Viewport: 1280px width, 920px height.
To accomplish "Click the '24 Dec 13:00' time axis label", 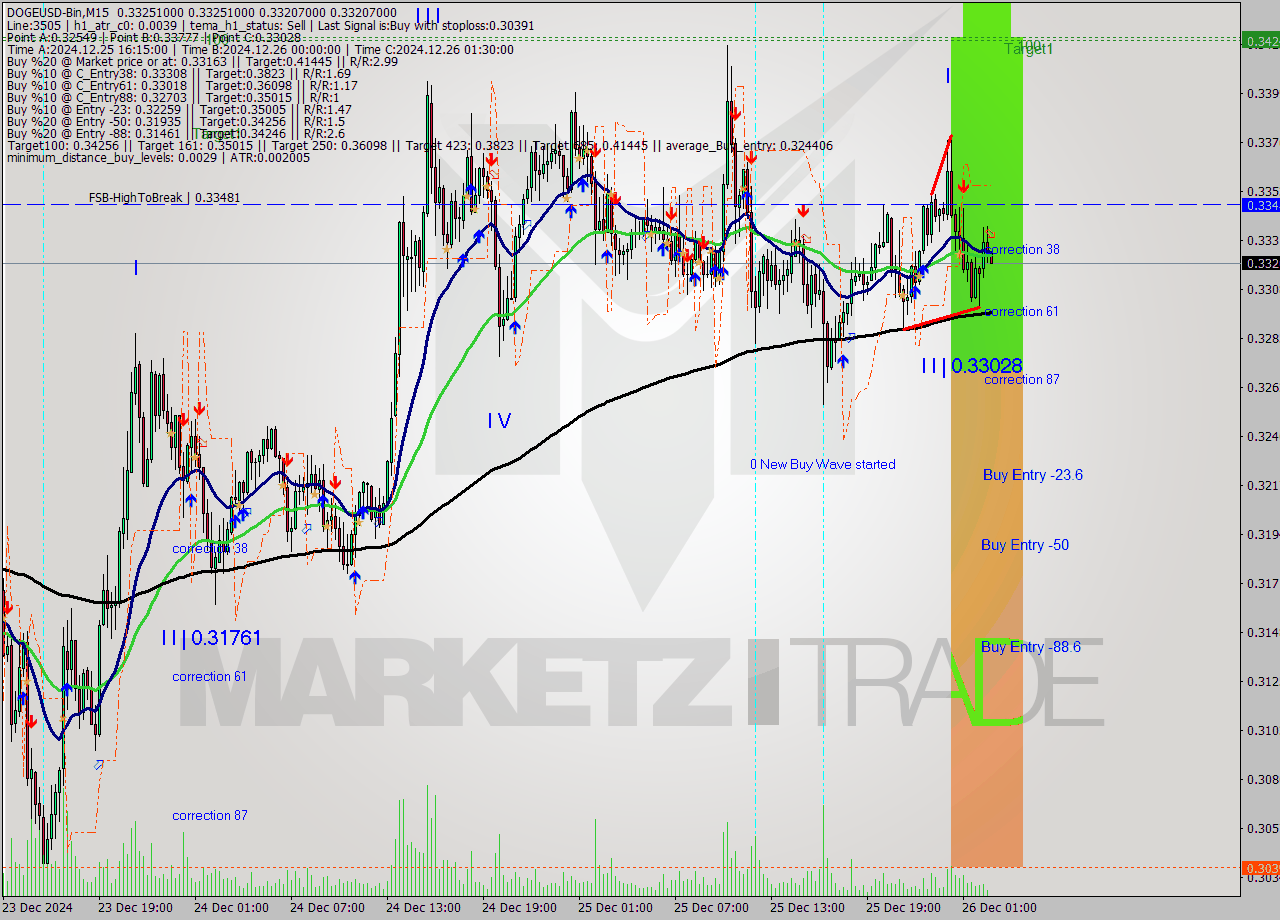I will click(423, 908).
